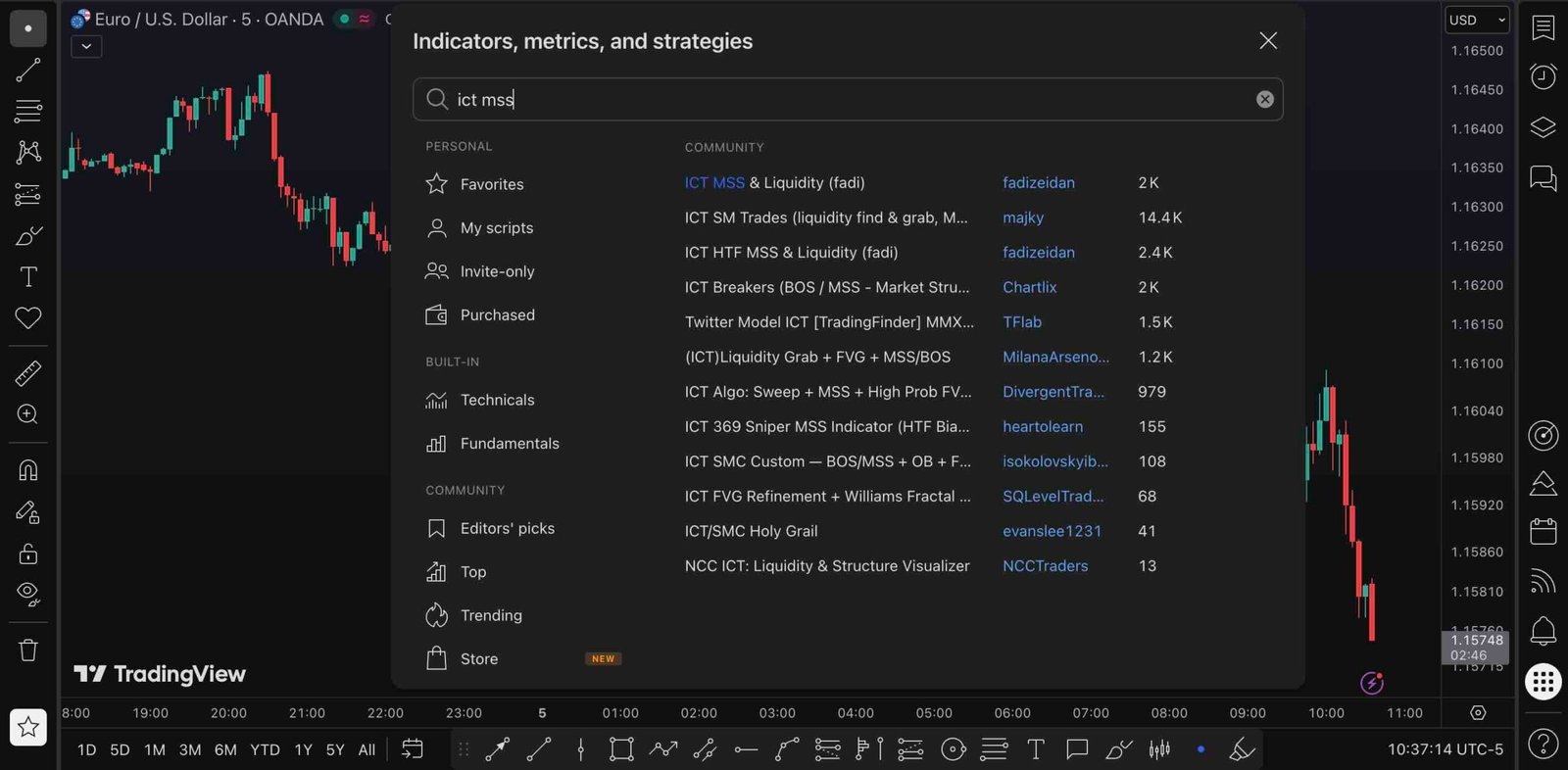The width and height of the screenshot is (1568, 770).
Task: Select the rectangle tool in bottom drawing bar
Action: click(x=621, y=749)
